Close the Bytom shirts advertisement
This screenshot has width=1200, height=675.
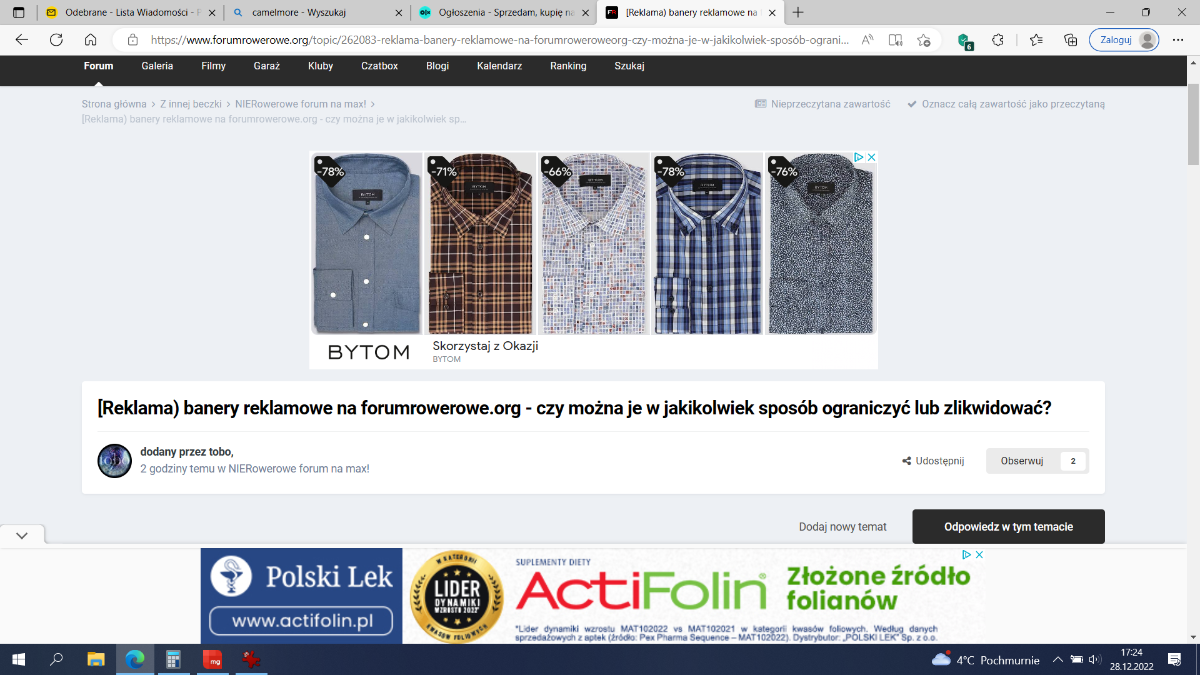coord(871,158)
